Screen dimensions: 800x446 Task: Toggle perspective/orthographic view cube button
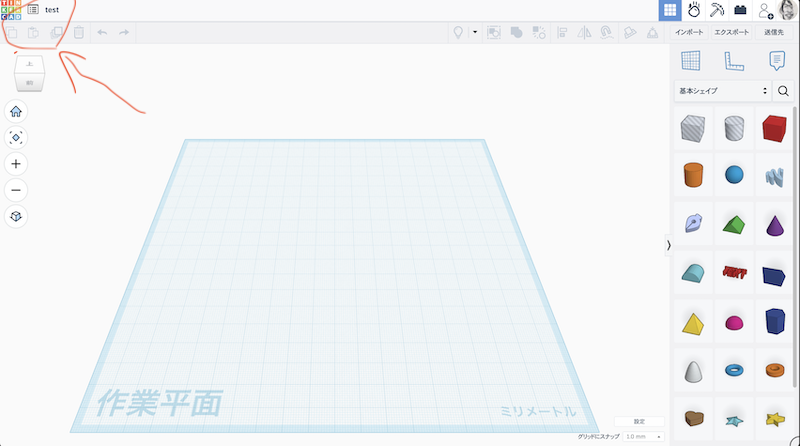[16, 217]
